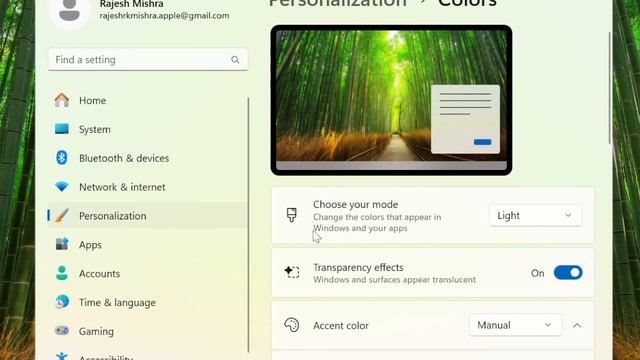Click the Accent color label

pyautogui.click(x=341, y=325)
